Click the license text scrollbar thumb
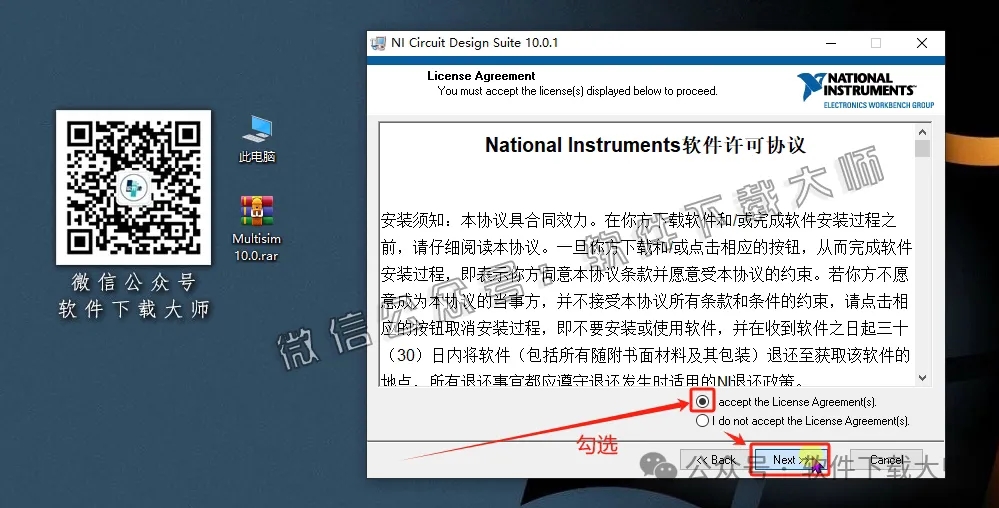 tap(922, 149)
